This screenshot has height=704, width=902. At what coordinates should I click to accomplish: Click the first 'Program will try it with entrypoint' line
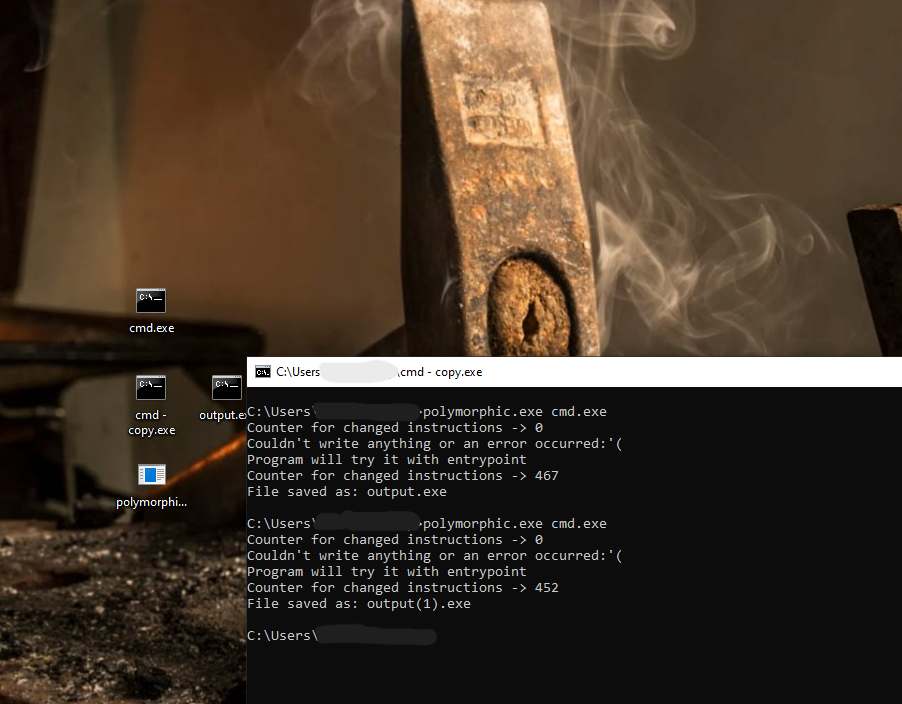387,460
